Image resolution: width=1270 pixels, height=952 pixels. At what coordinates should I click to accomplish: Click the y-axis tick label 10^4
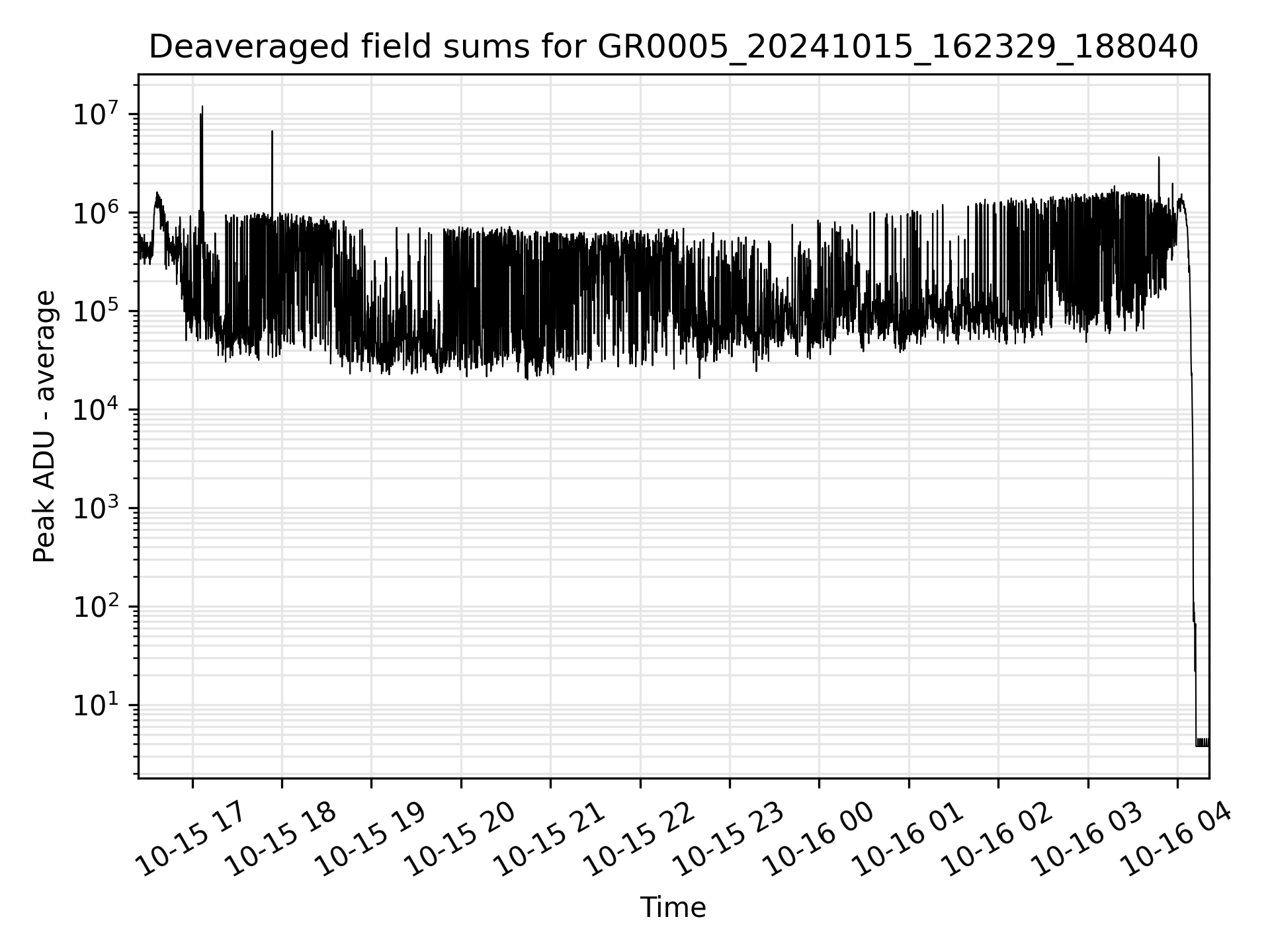pyautogui.click(x=96, y=409)
